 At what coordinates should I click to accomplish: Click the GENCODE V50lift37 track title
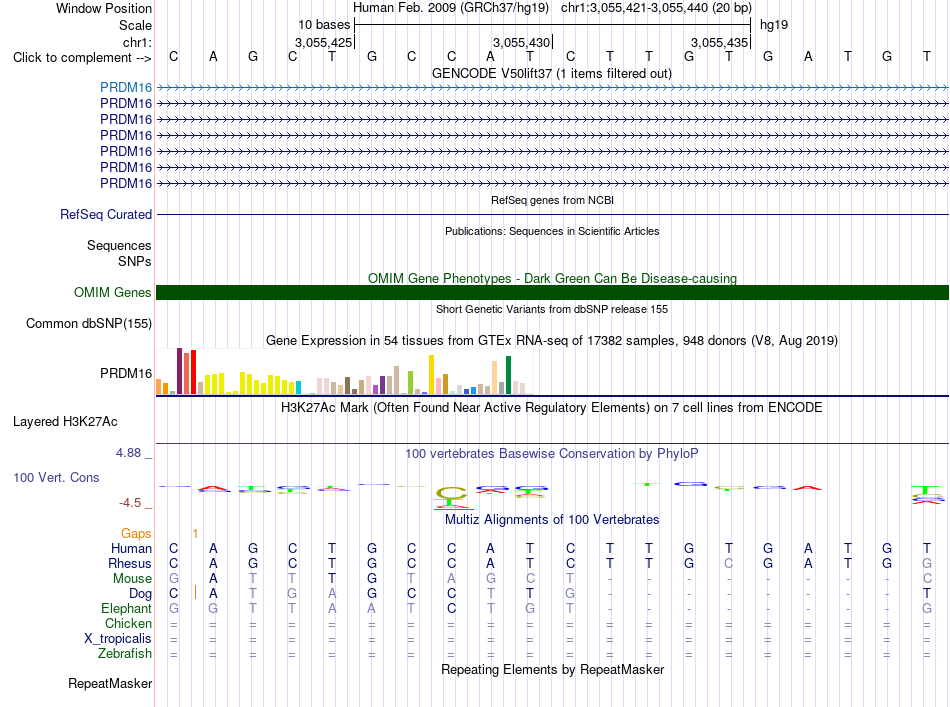pyautogui.click(x=552, y=73)
